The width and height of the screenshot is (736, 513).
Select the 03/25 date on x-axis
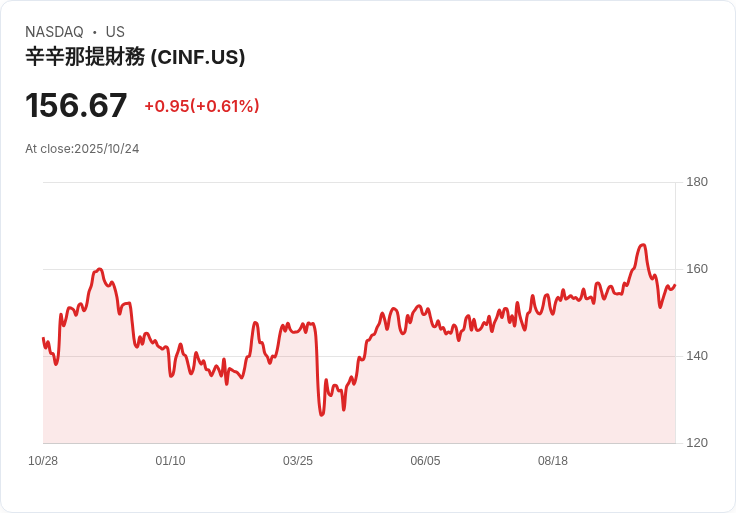point(298,461)
